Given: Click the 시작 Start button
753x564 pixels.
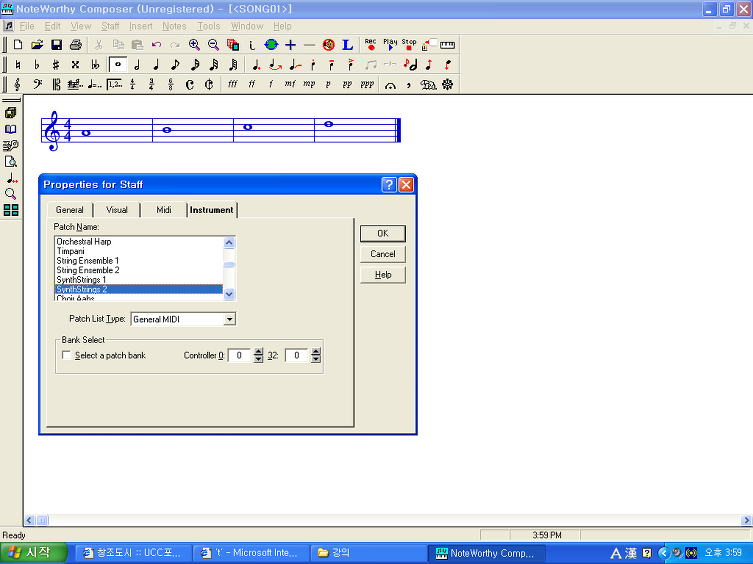Looking at the screenshot, I should point(33,553).
